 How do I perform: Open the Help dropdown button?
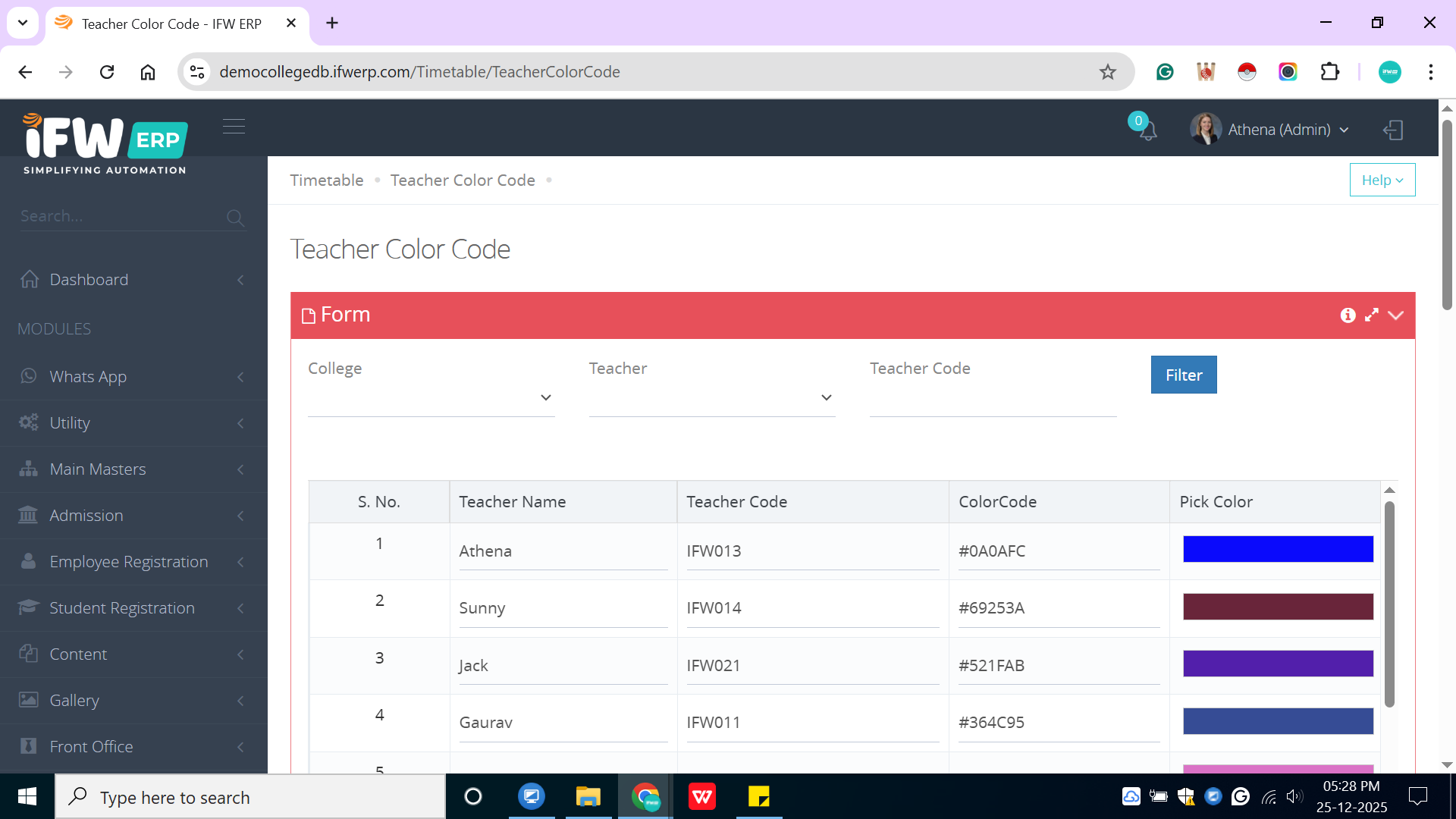click(1382, 180)
